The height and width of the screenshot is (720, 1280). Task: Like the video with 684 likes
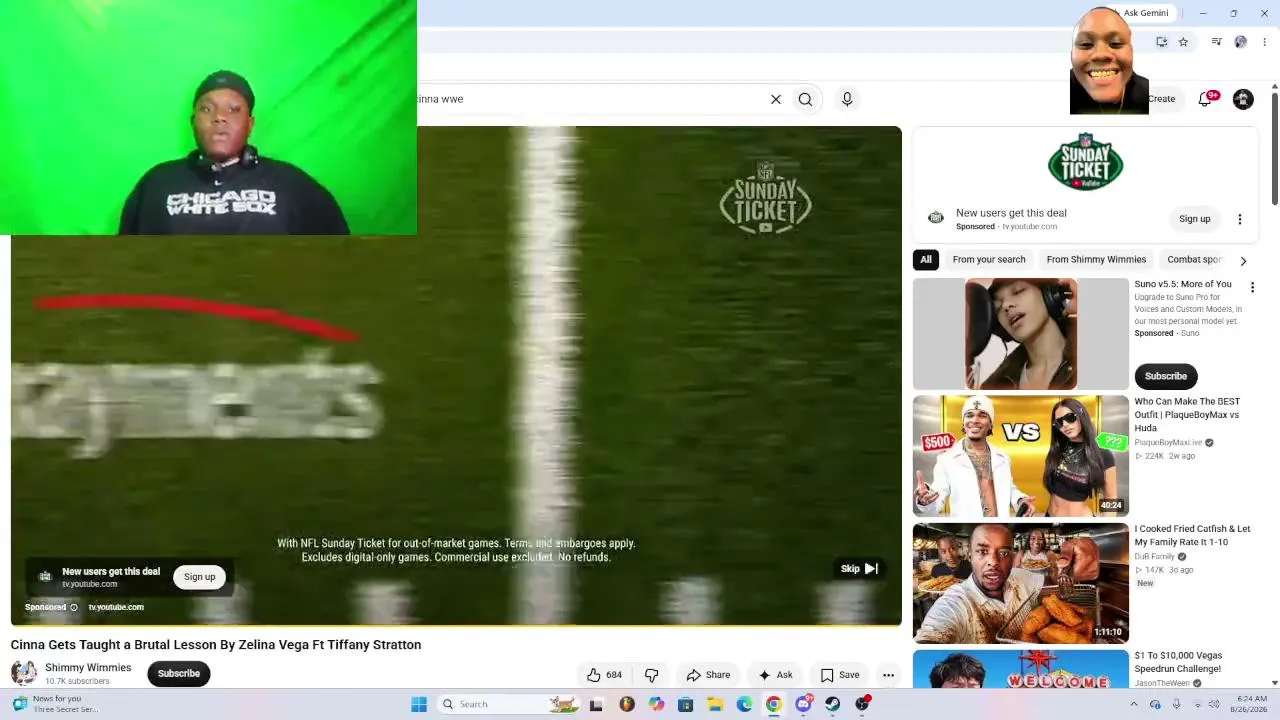point(604,675)
